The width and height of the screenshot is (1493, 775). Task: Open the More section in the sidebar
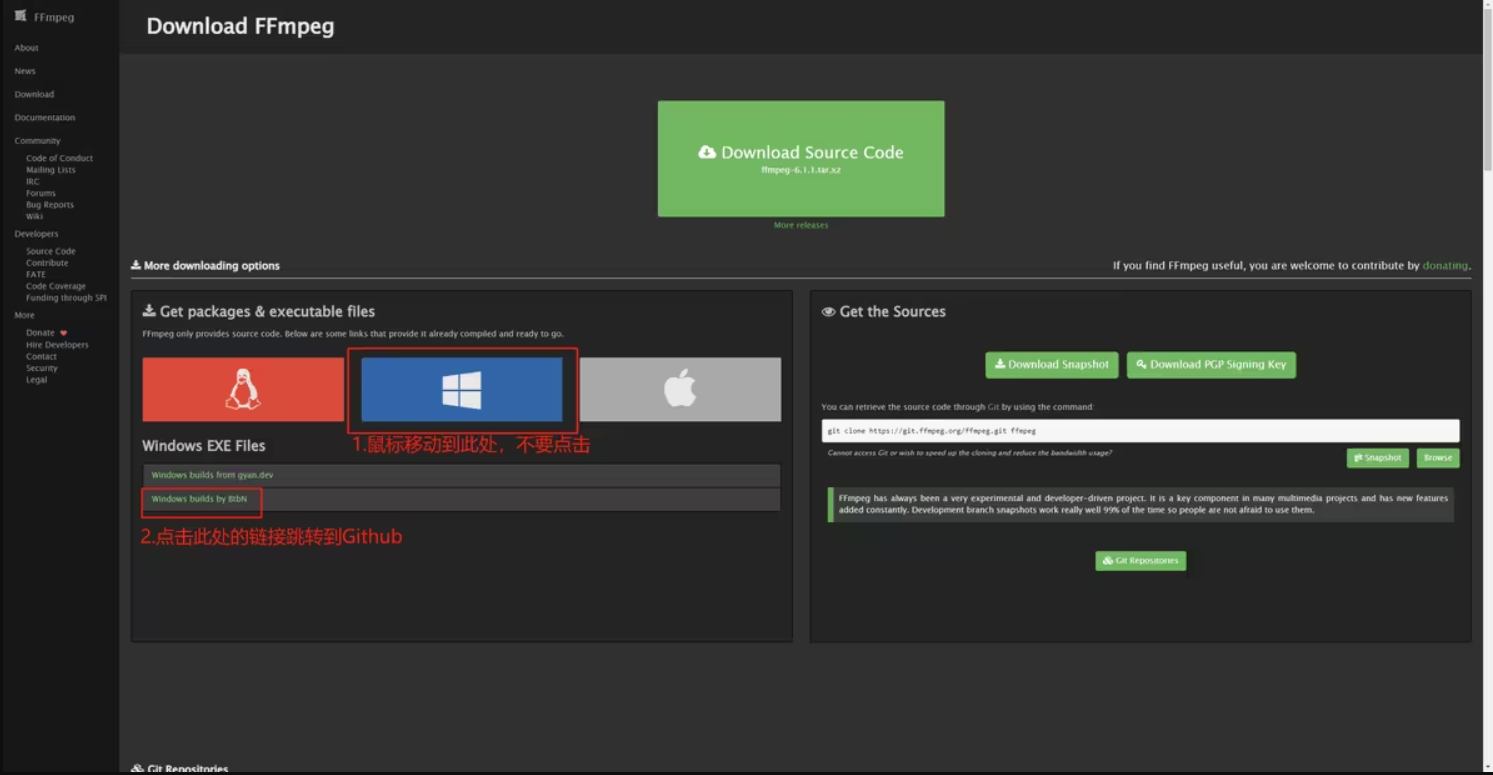[24, 315]
